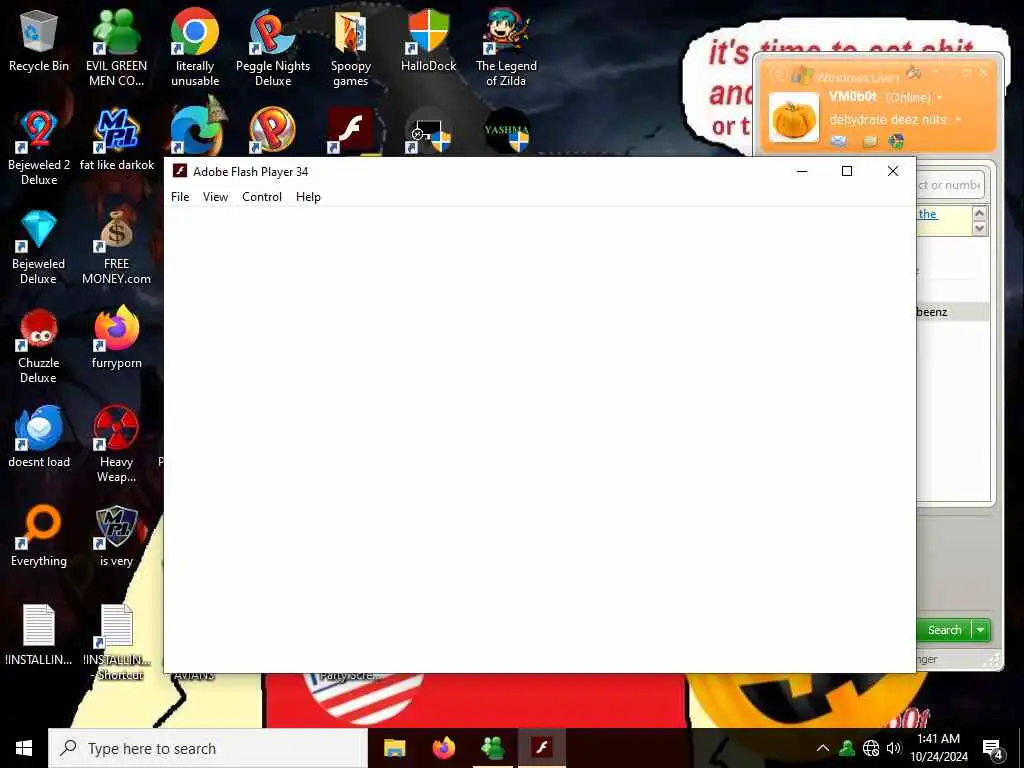Open Firefox from the taskbar

[444, 748]
